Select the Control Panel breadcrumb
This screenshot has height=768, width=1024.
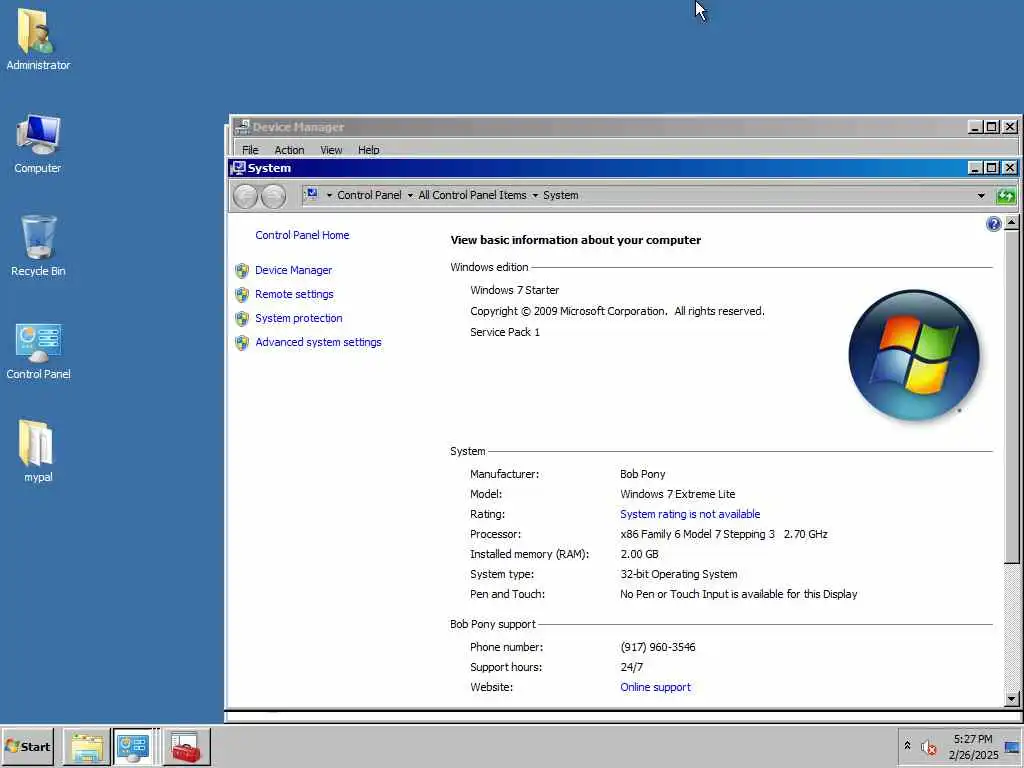[x=369, y=195]
